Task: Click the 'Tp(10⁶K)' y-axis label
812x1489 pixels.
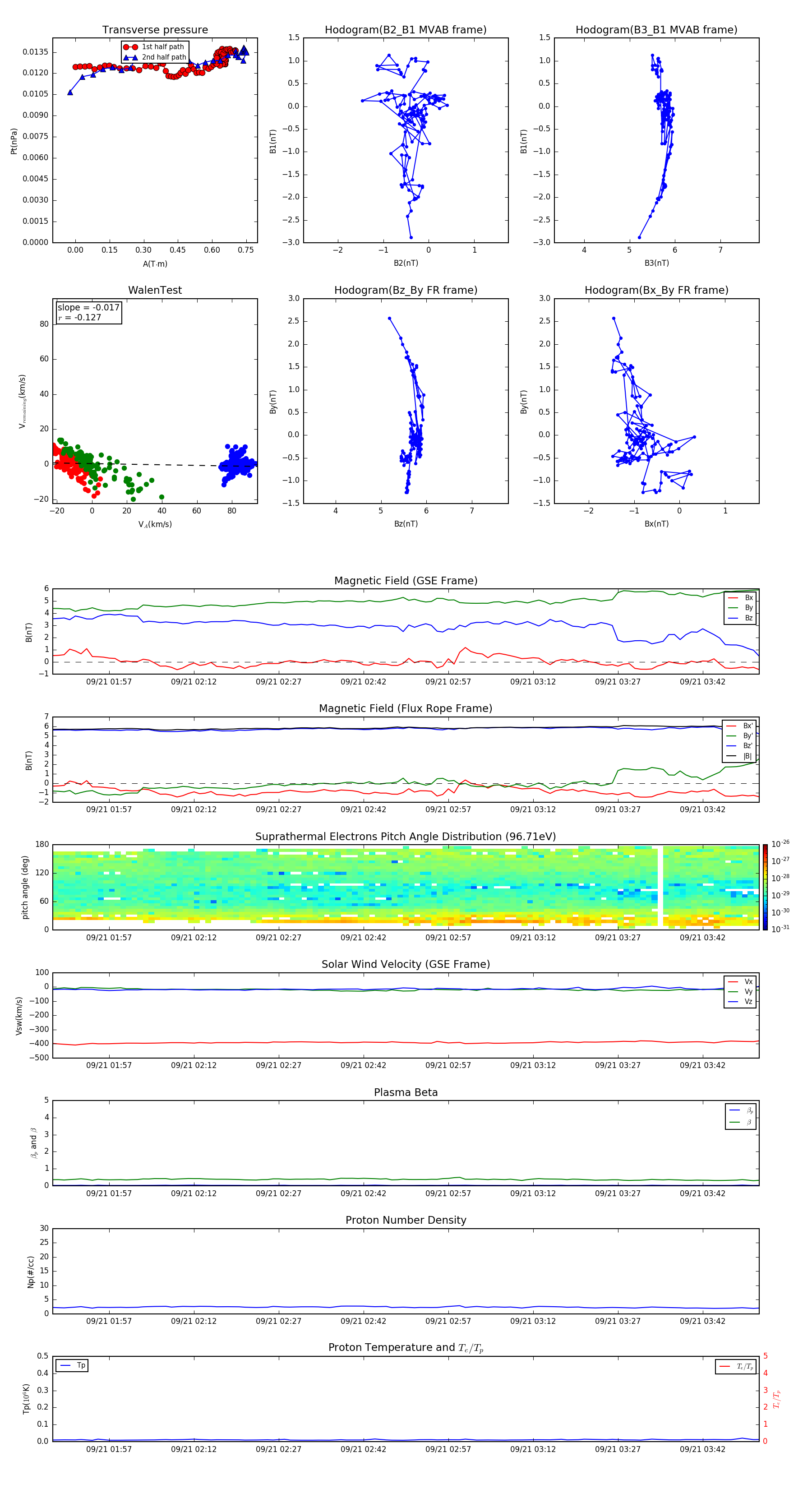Action: click(26, 1399)
